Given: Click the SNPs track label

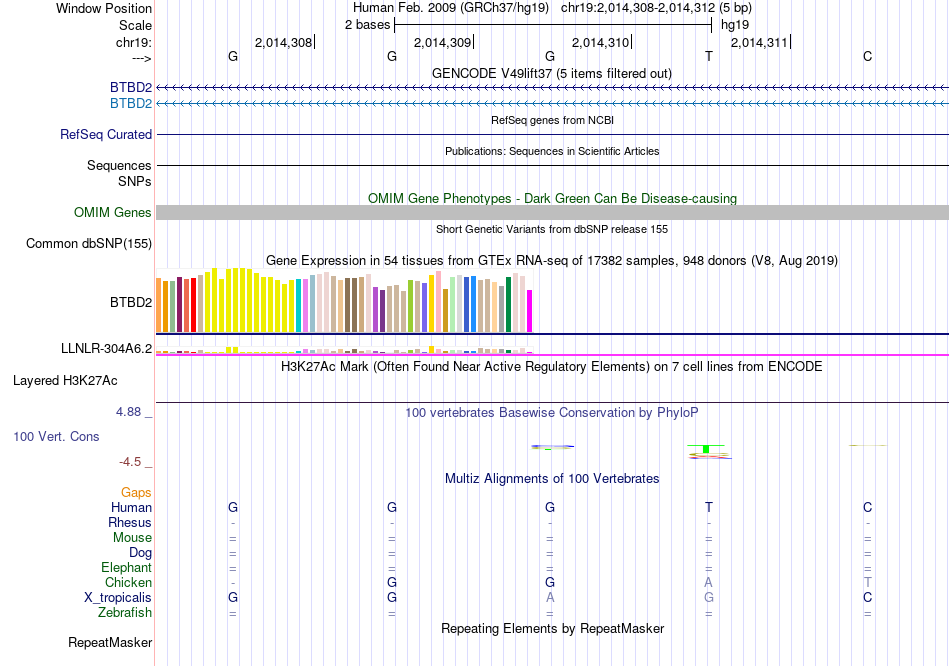Looking at the screenshot, I should [x=135, y=181].
